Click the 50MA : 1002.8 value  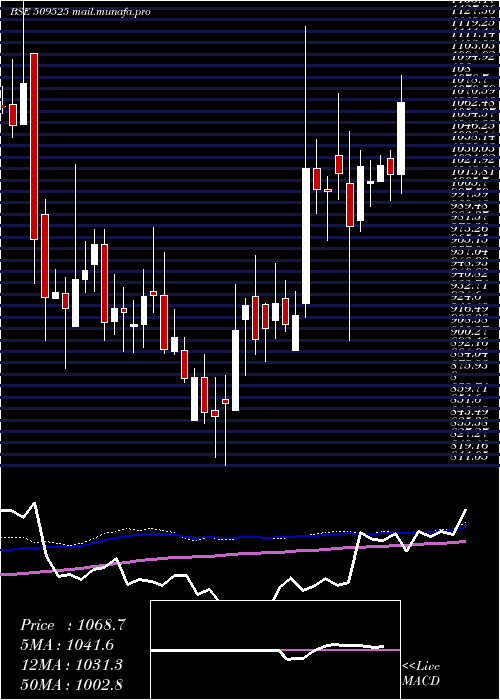[x=72, y=684]
